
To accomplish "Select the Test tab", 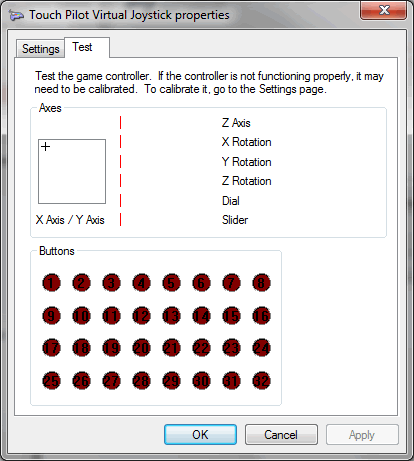I will click(x=87, y=47).
